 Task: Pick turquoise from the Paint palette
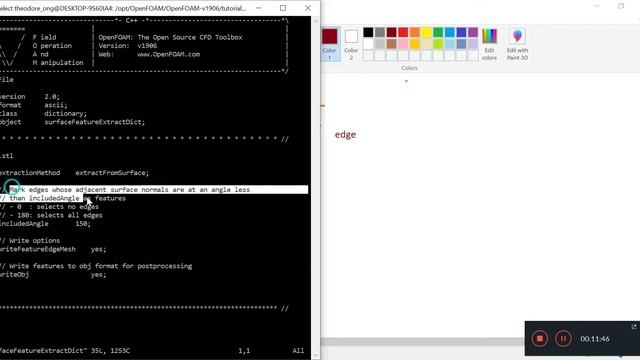pyautogui.click(x=450, y=32)
